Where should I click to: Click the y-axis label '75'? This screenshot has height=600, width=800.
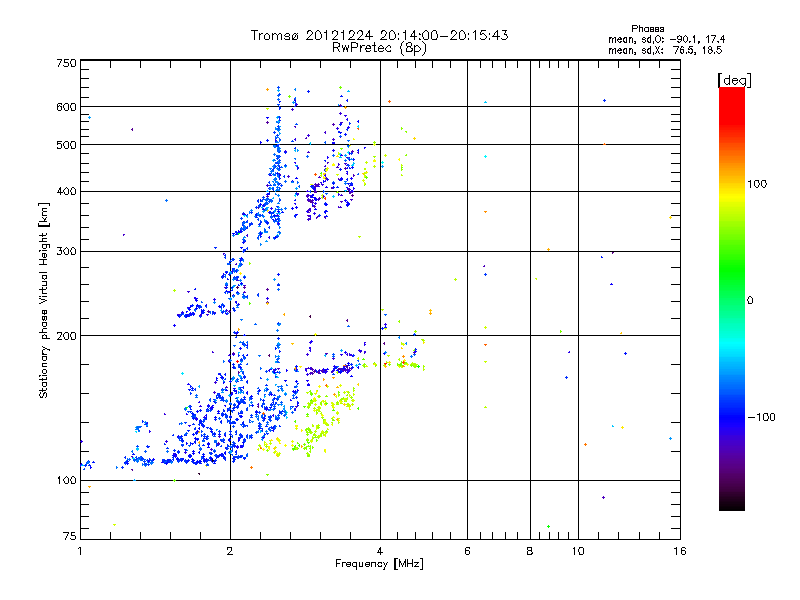(x=70, y=536)
